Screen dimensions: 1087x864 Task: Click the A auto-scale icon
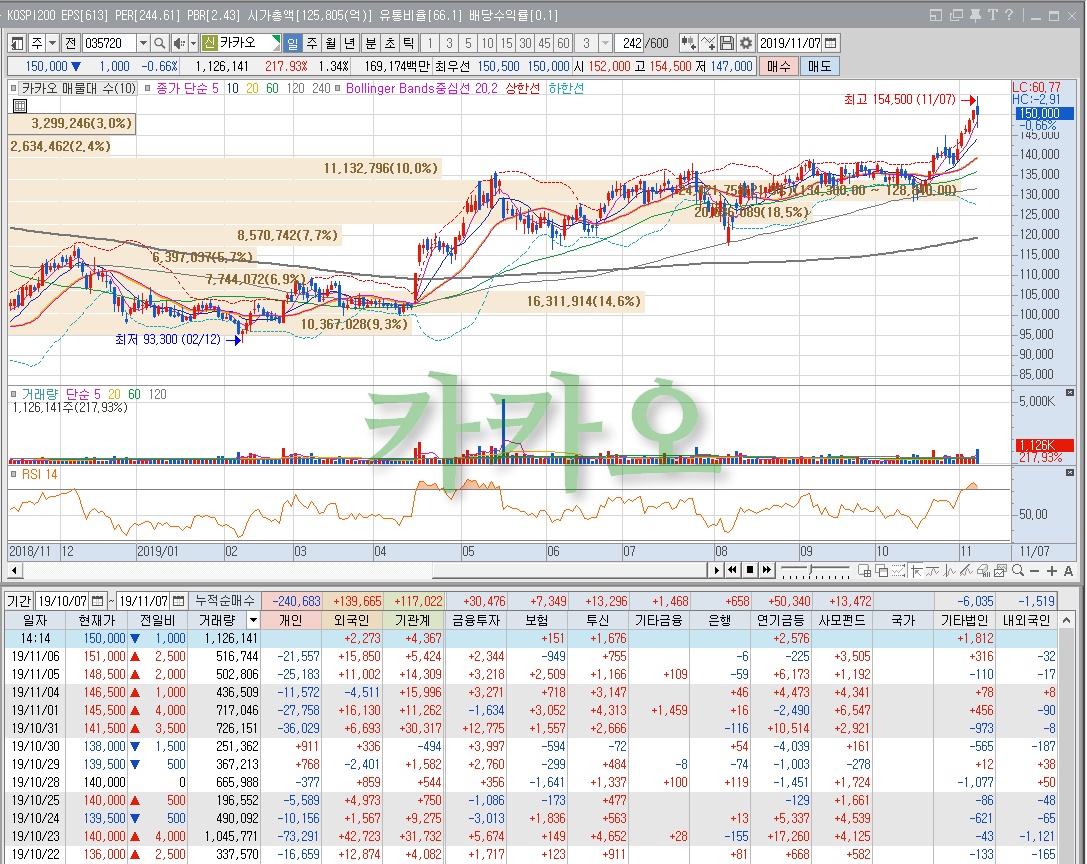[1068, 571]
